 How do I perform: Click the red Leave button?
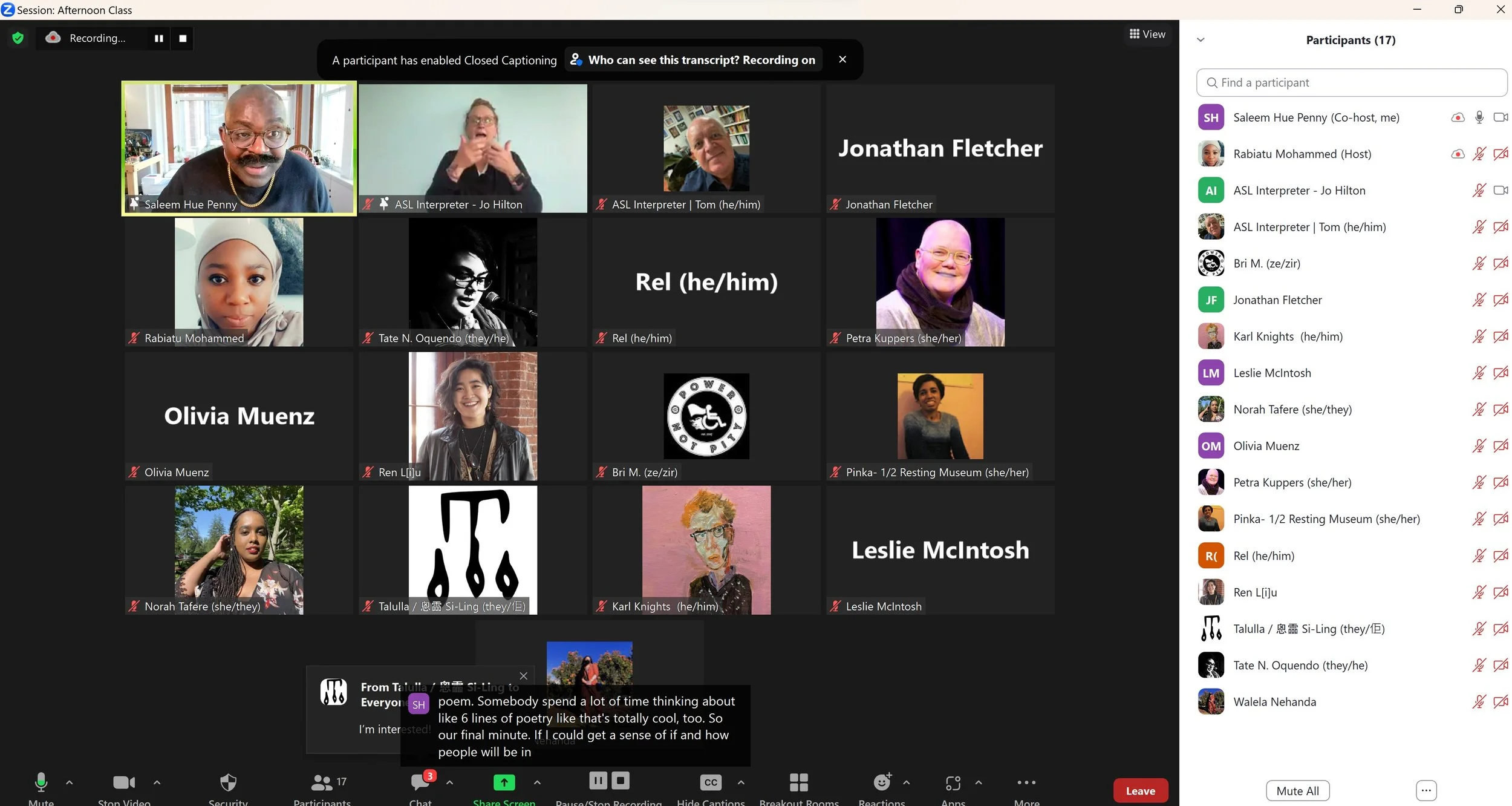click(x=1140, y=791)
